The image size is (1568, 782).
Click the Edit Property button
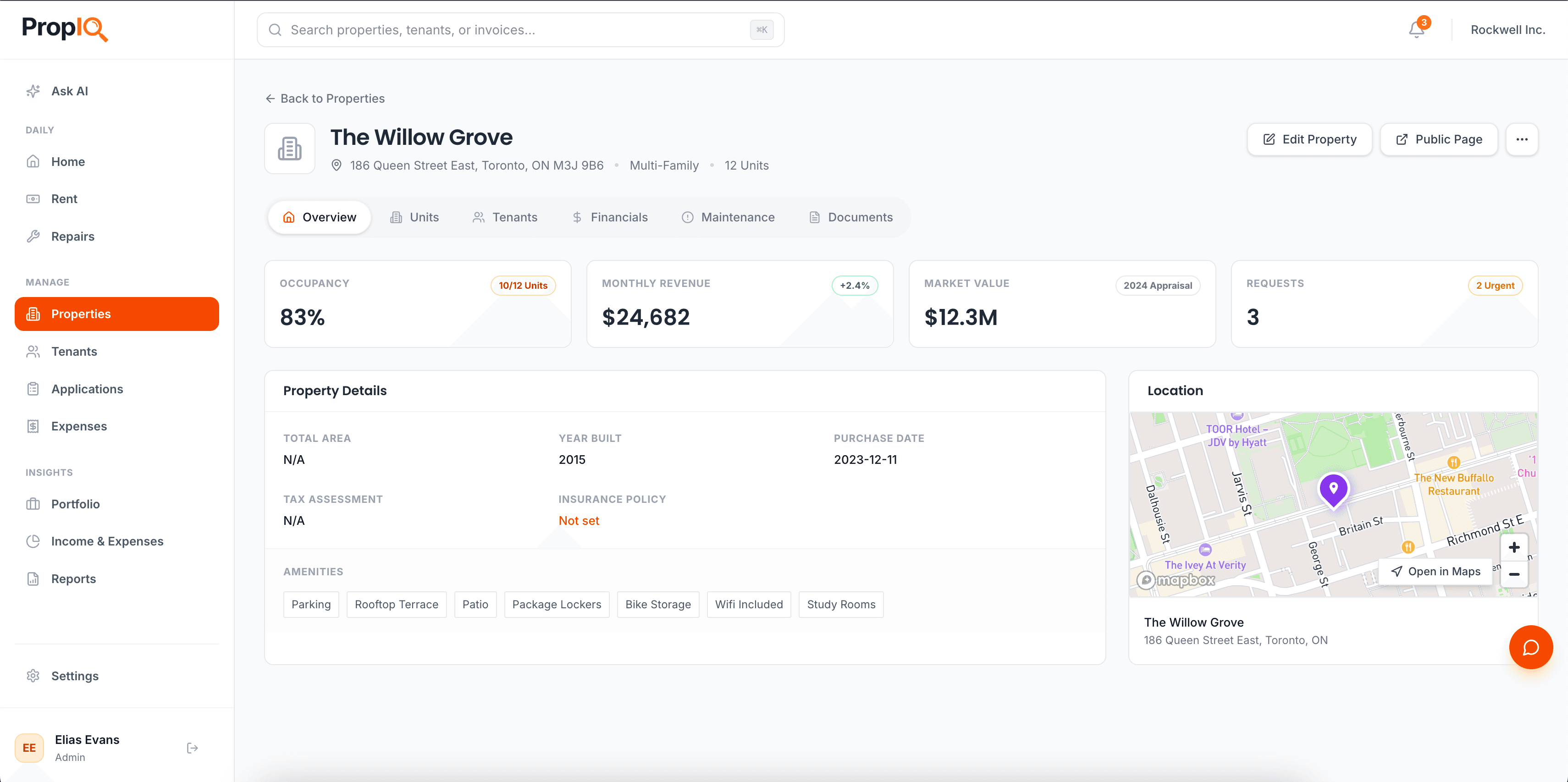point(1309,139)
